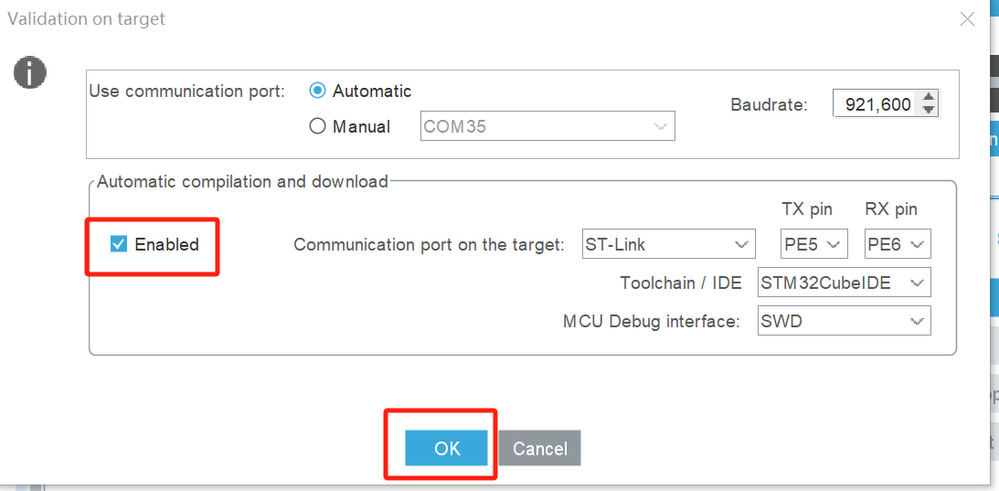Increase baudrate with the up arrow
Image resolution: width=999 pixels, height=491 pixels.
929,97
